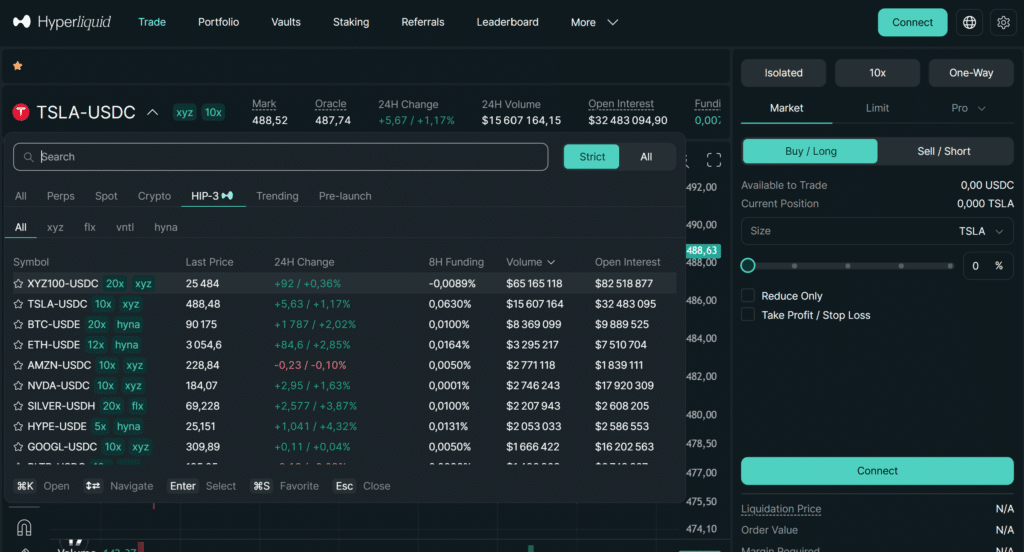
Task: Switch to HIP-3 market tab
Action: click(x=212, y=196)
